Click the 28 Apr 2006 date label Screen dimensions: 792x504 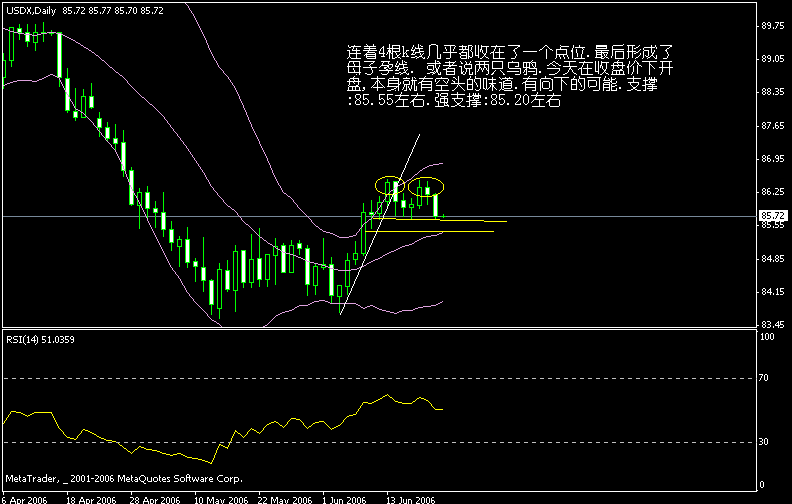click(155, 499)
